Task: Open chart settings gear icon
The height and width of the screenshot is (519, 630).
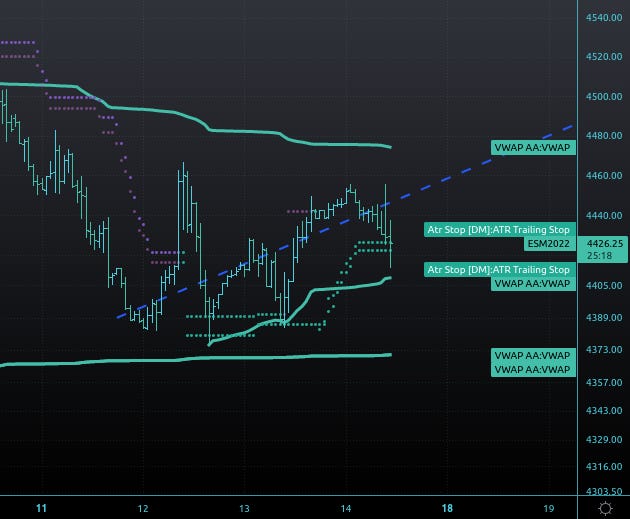Action: coord(605,508)
